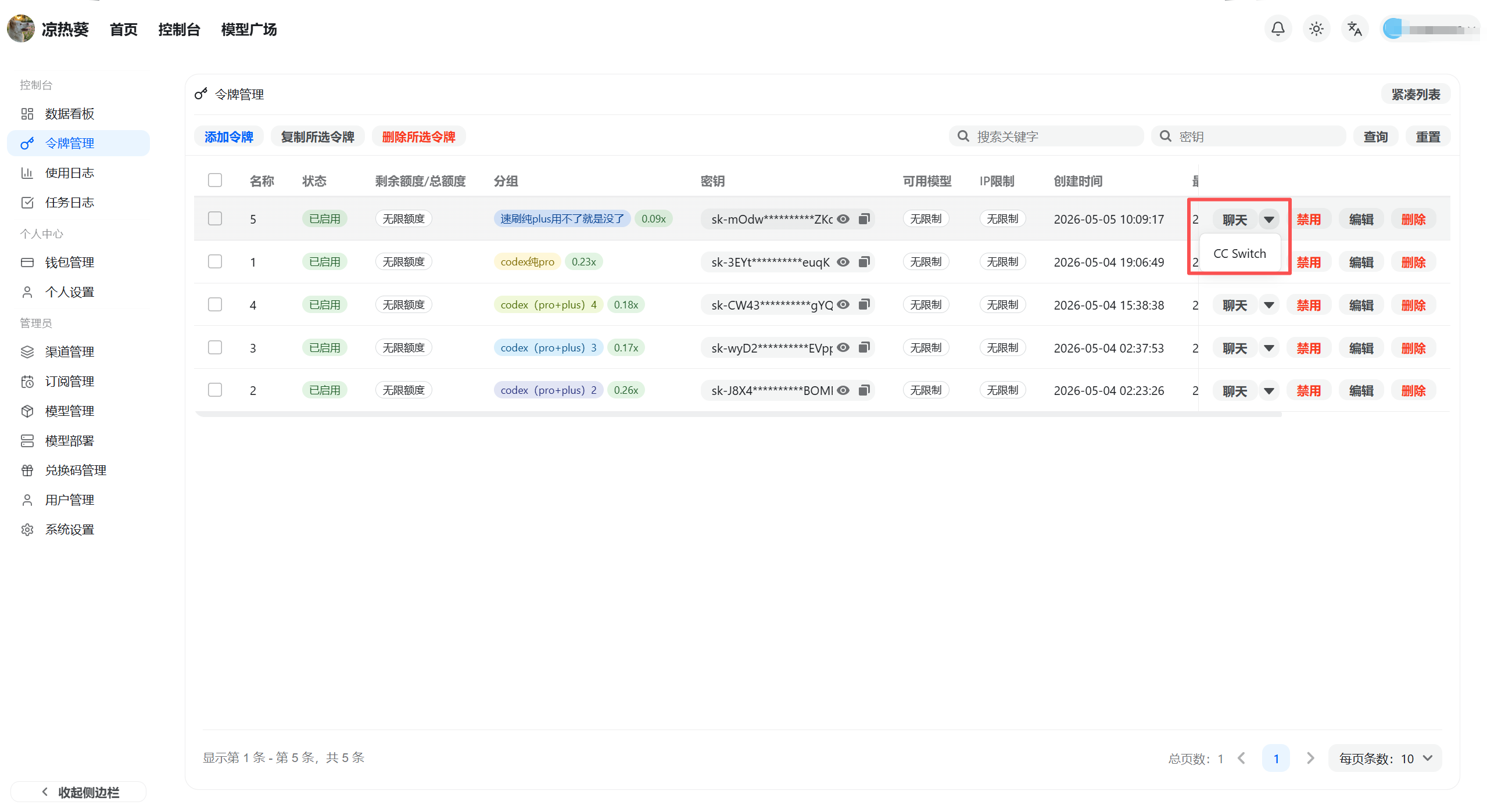Check the row for token 2

click(215, 390)
